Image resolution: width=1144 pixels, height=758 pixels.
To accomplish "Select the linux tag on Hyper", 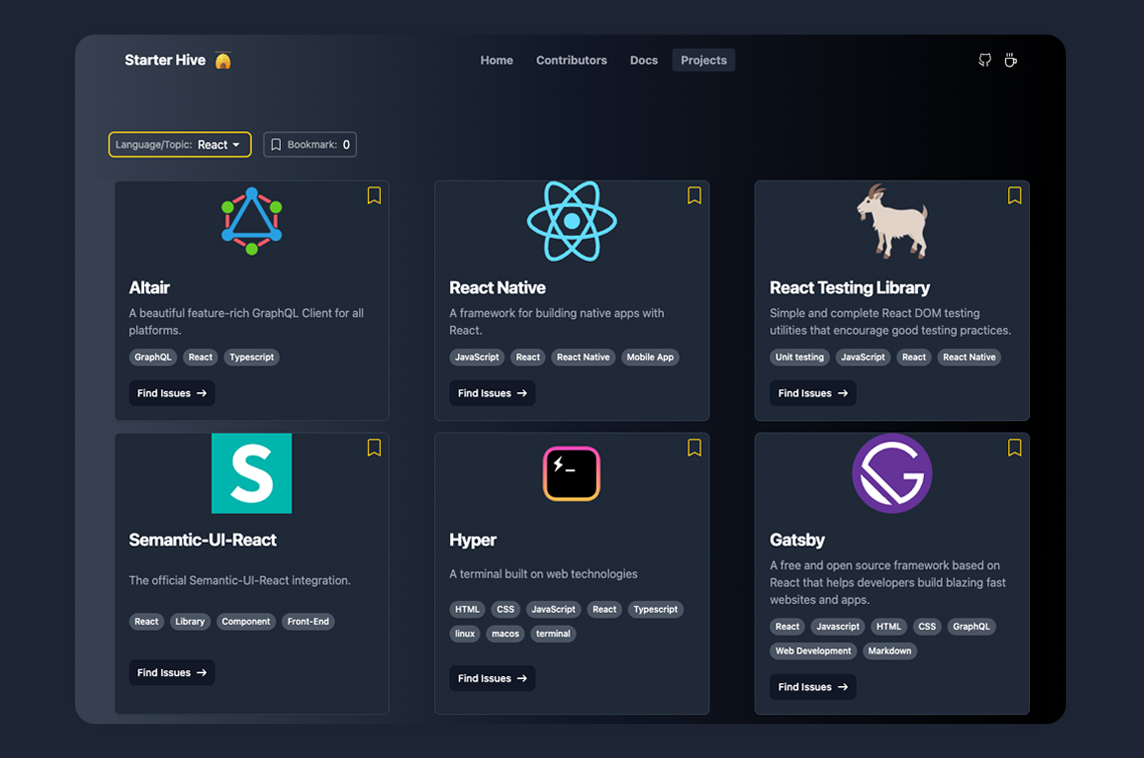I will click(x=465, y=633).
